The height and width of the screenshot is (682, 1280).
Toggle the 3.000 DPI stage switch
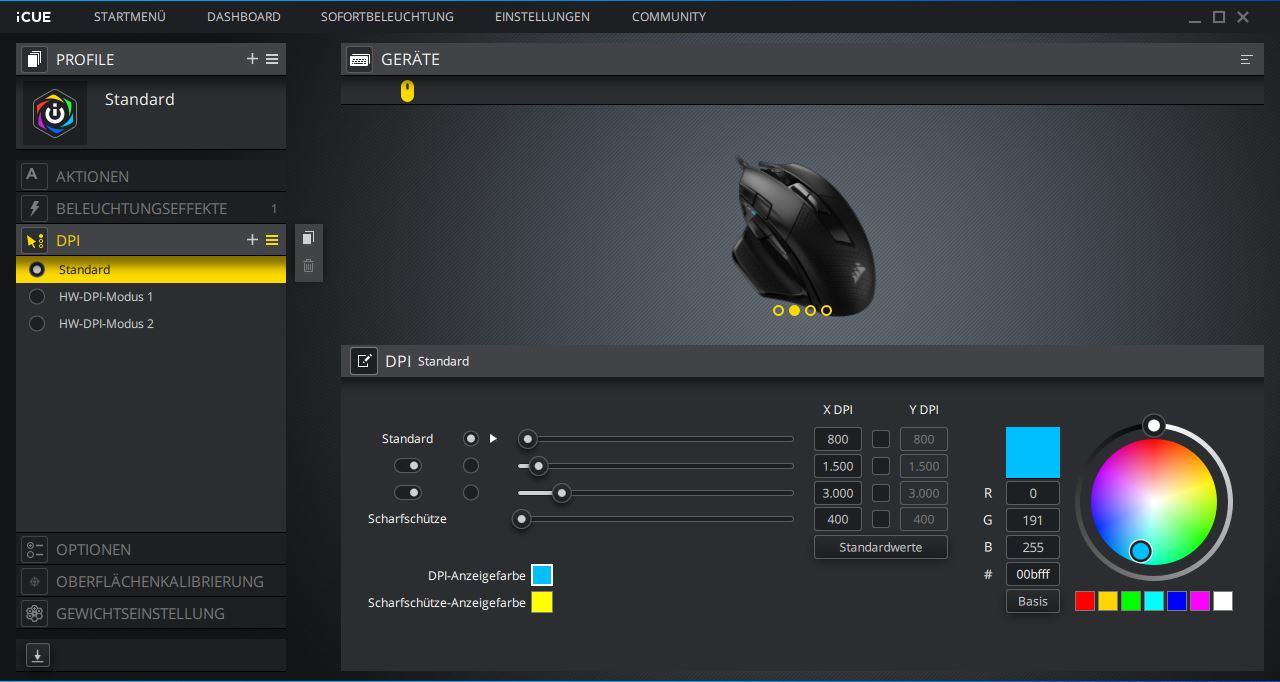tap(408, 492)
